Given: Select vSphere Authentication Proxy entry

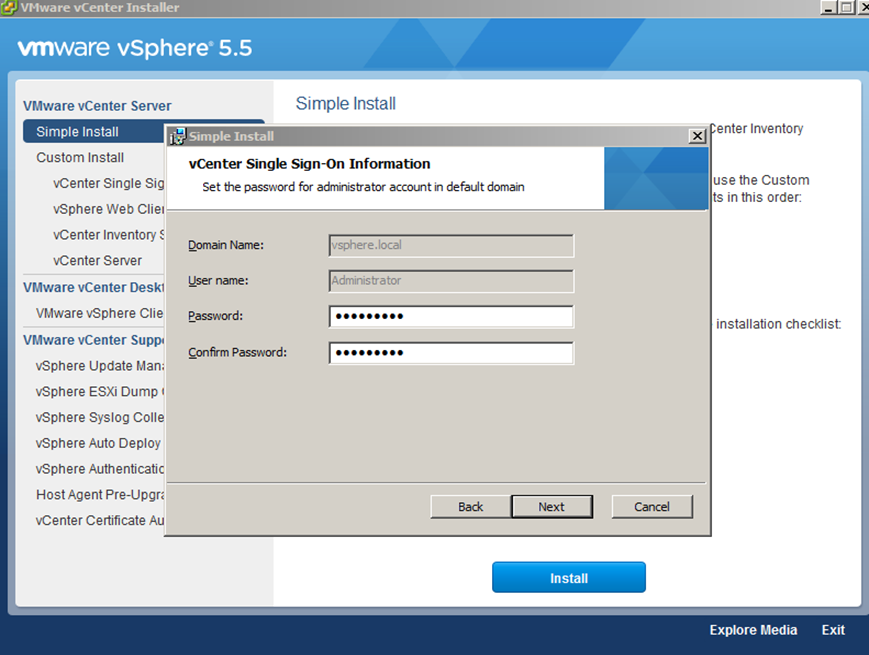Looking at the screenshot, I should click(x=100, y=469).
